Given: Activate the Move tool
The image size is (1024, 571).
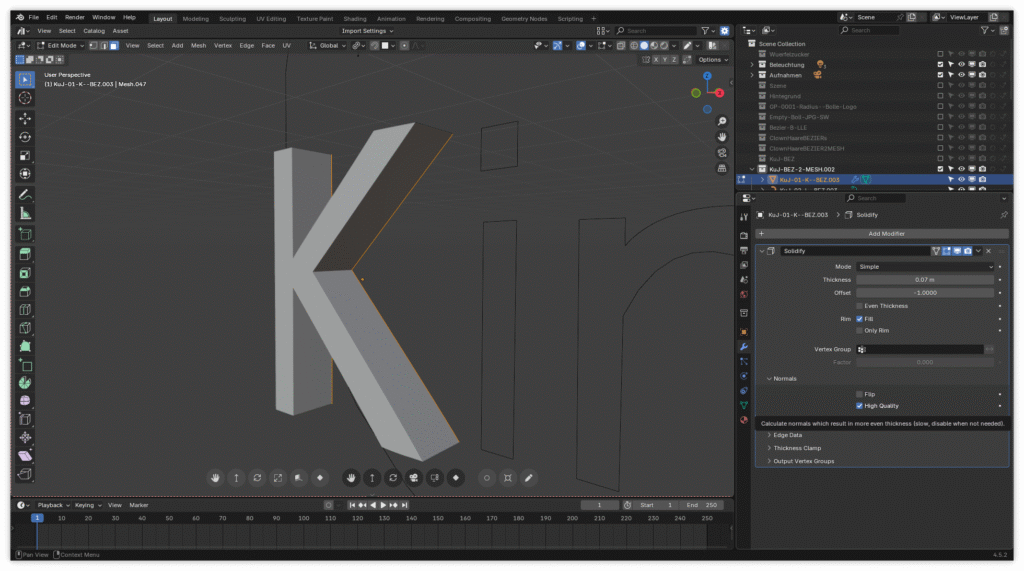Looking at the screenshot, I should tap(25, 119).
